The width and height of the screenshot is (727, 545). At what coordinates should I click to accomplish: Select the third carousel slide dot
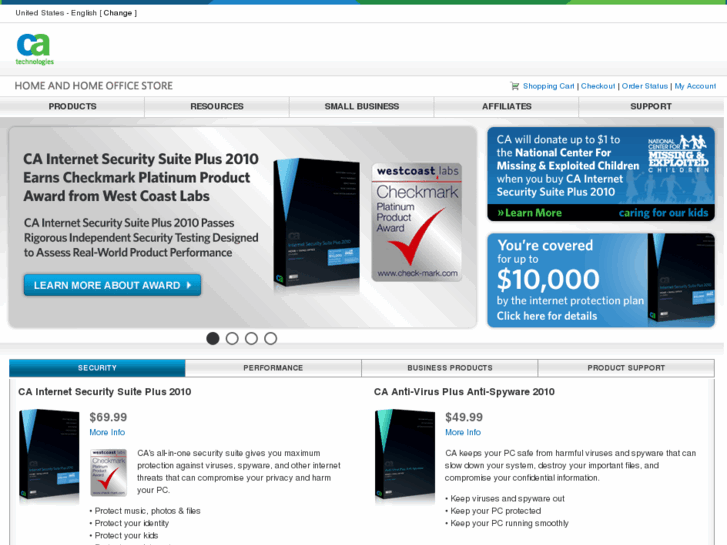251,339
